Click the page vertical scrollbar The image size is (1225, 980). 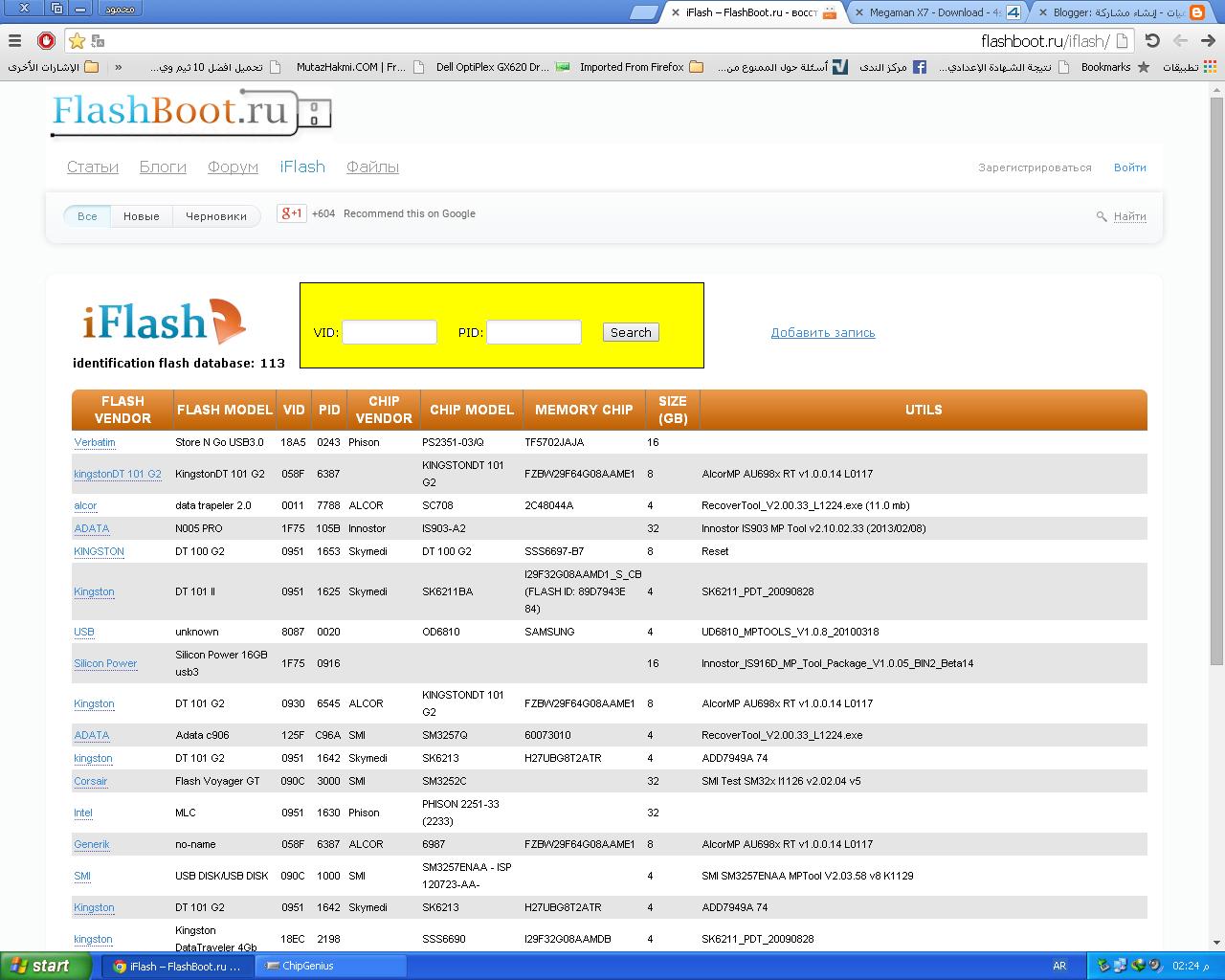click(1216, 380)
